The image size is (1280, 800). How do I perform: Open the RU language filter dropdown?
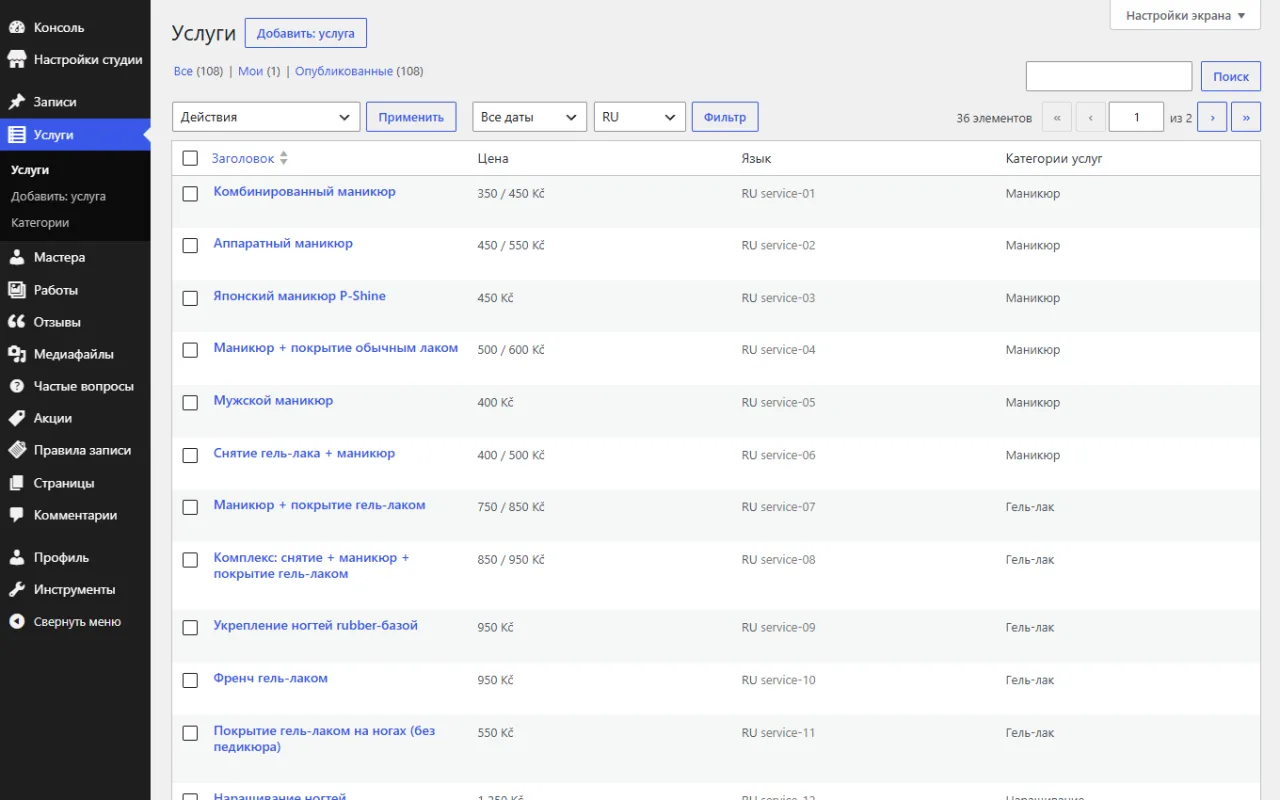[639, 117]
